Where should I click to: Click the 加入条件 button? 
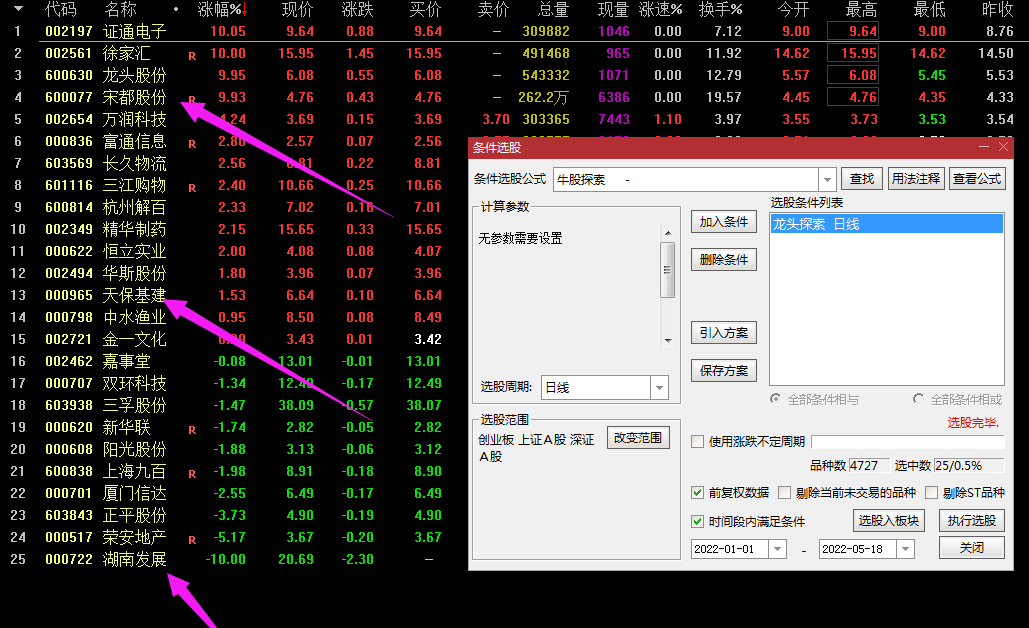coord(724,222)
